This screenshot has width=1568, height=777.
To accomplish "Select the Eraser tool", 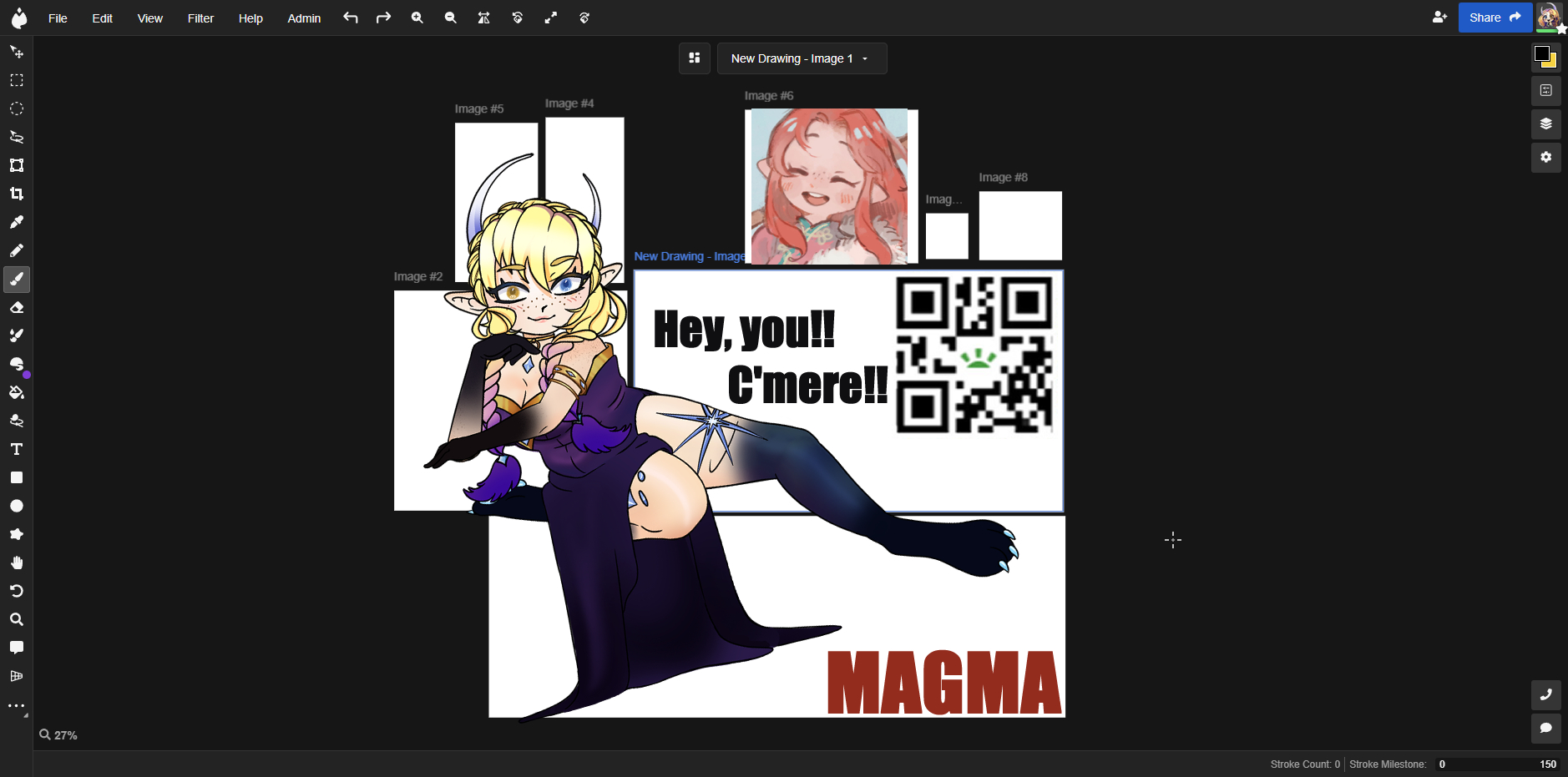I will tap(17, 308).
